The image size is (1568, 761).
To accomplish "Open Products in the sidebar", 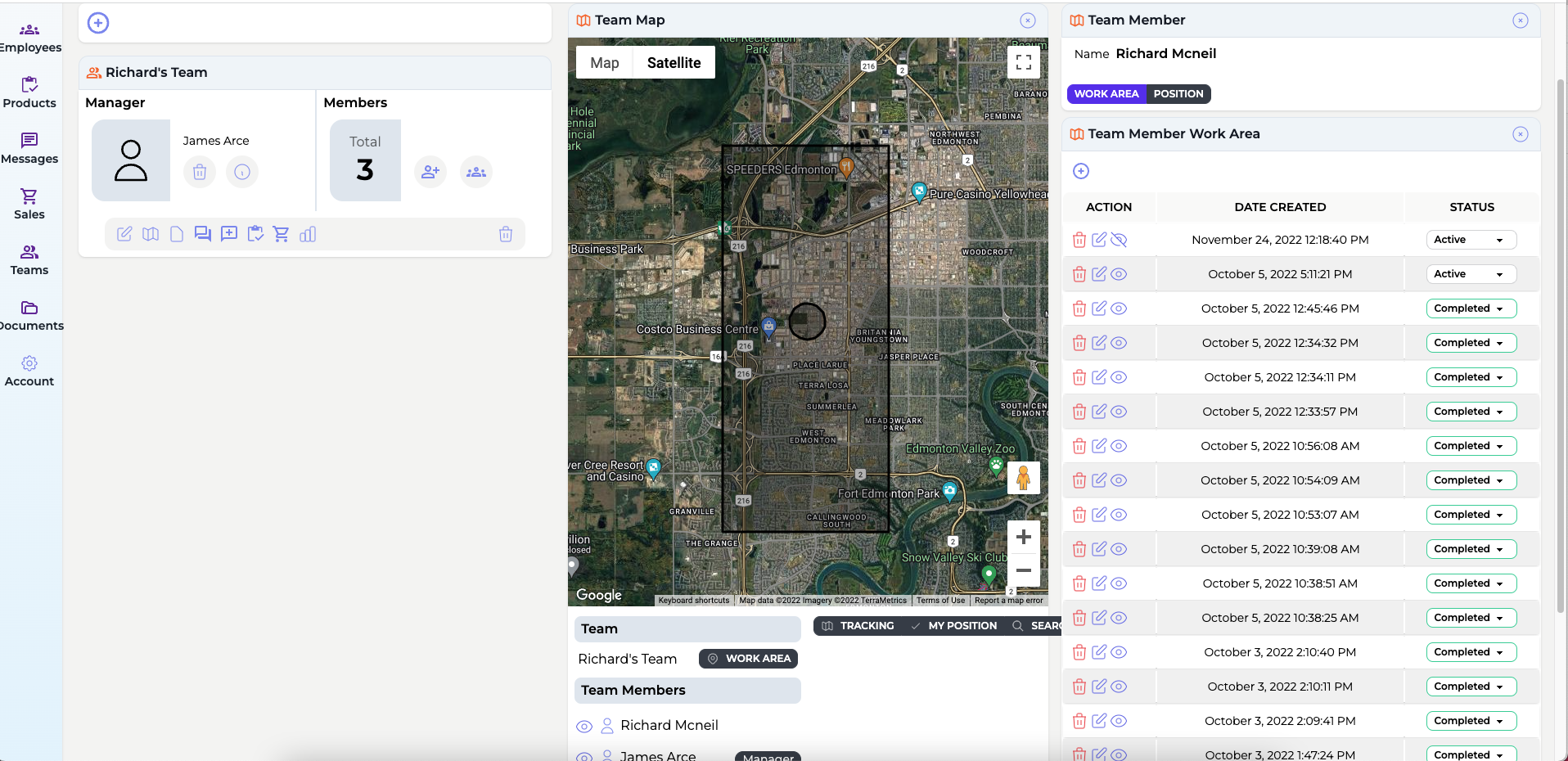I will (29, 93).
